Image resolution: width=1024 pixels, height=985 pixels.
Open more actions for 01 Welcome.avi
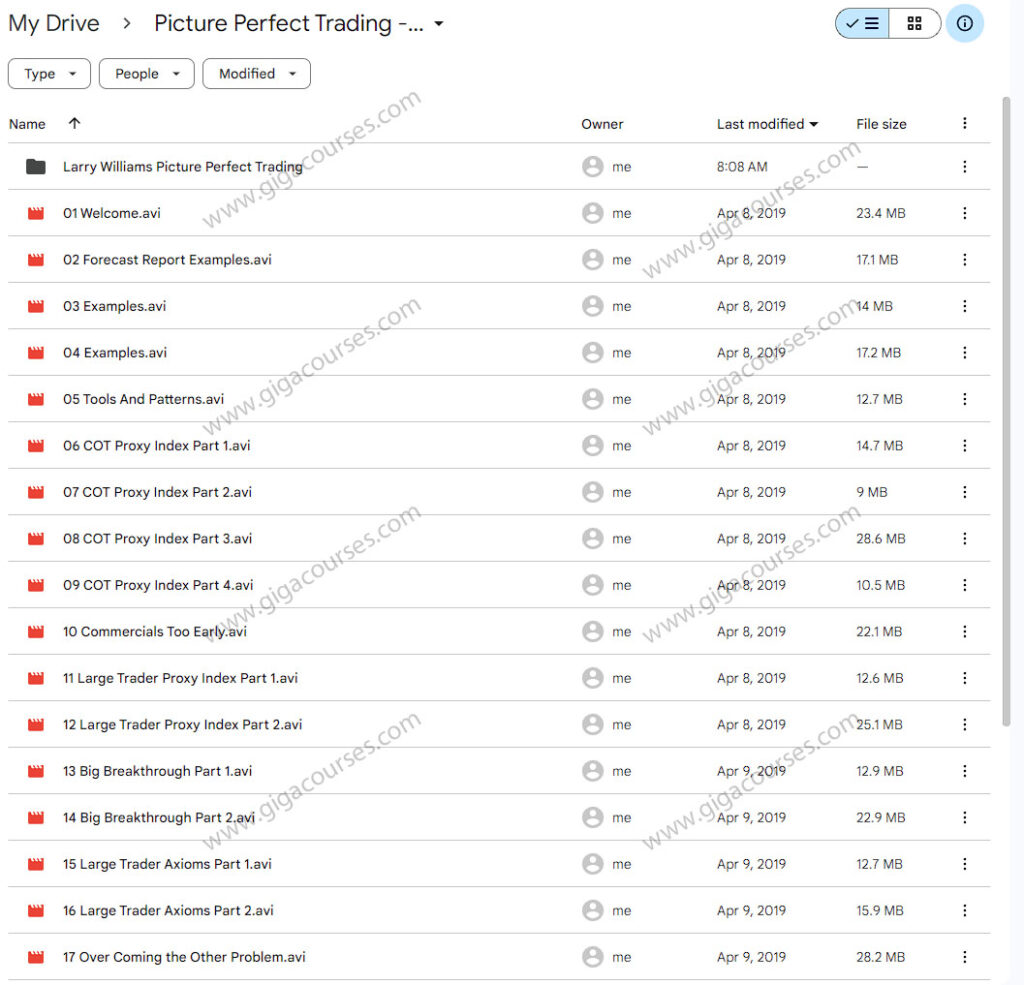tap(964, 213)
